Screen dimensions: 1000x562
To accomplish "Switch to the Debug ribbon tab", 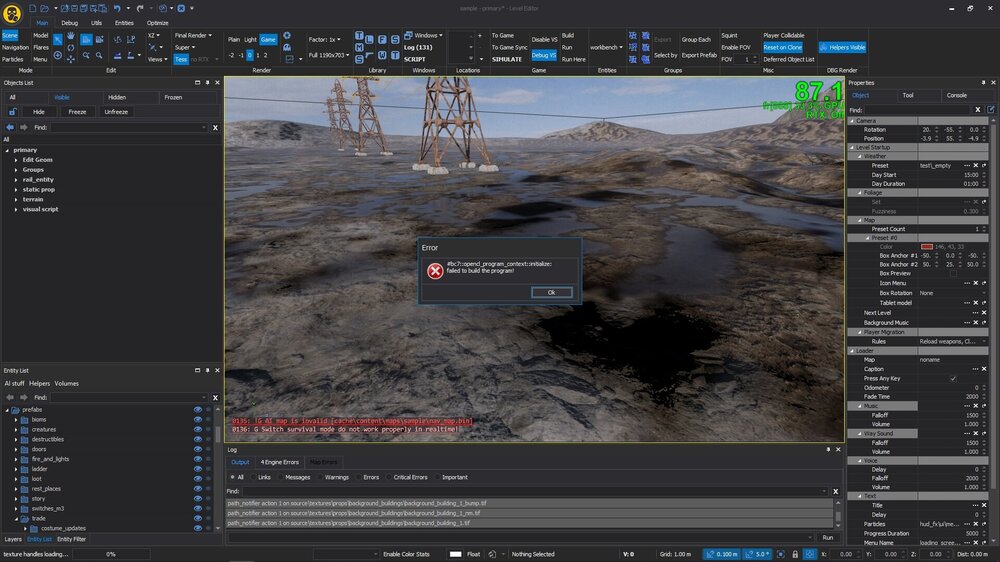I will click(69, 22).
